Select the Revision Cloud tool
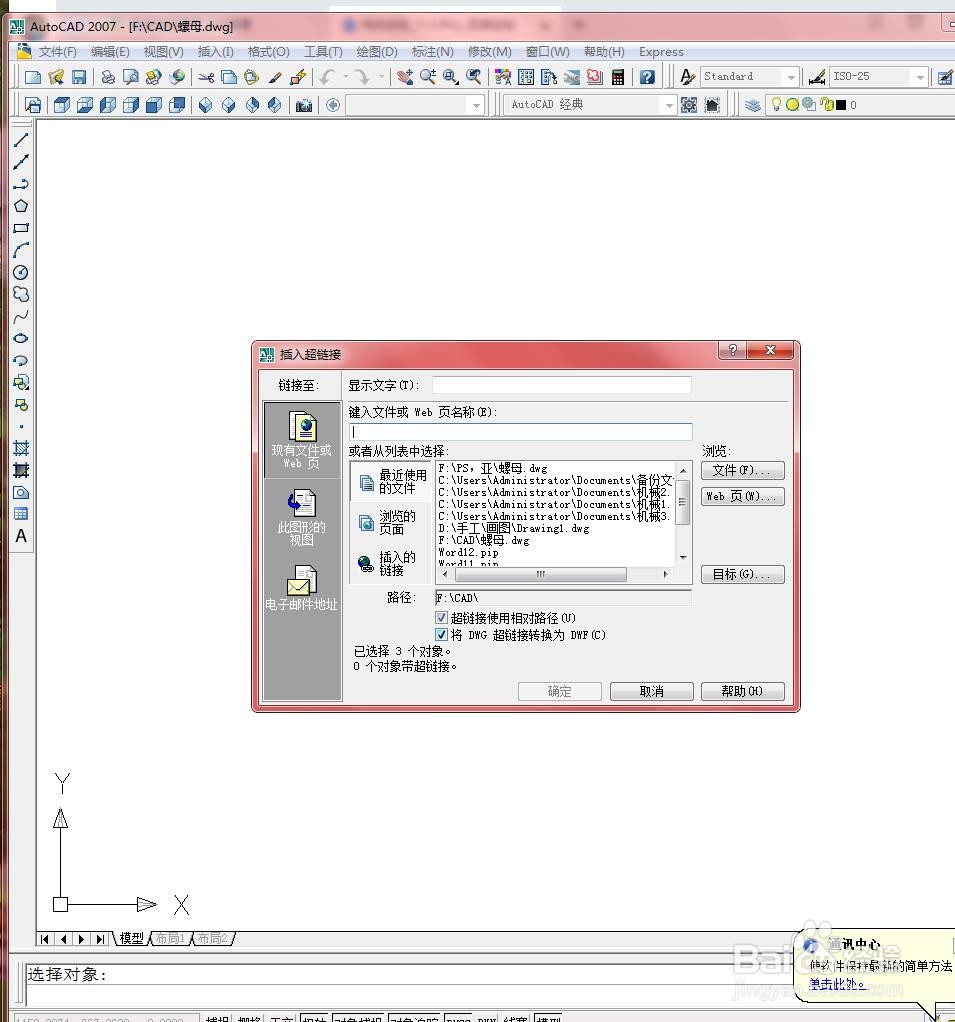The image size is (955, 1022). click(21, 295)
